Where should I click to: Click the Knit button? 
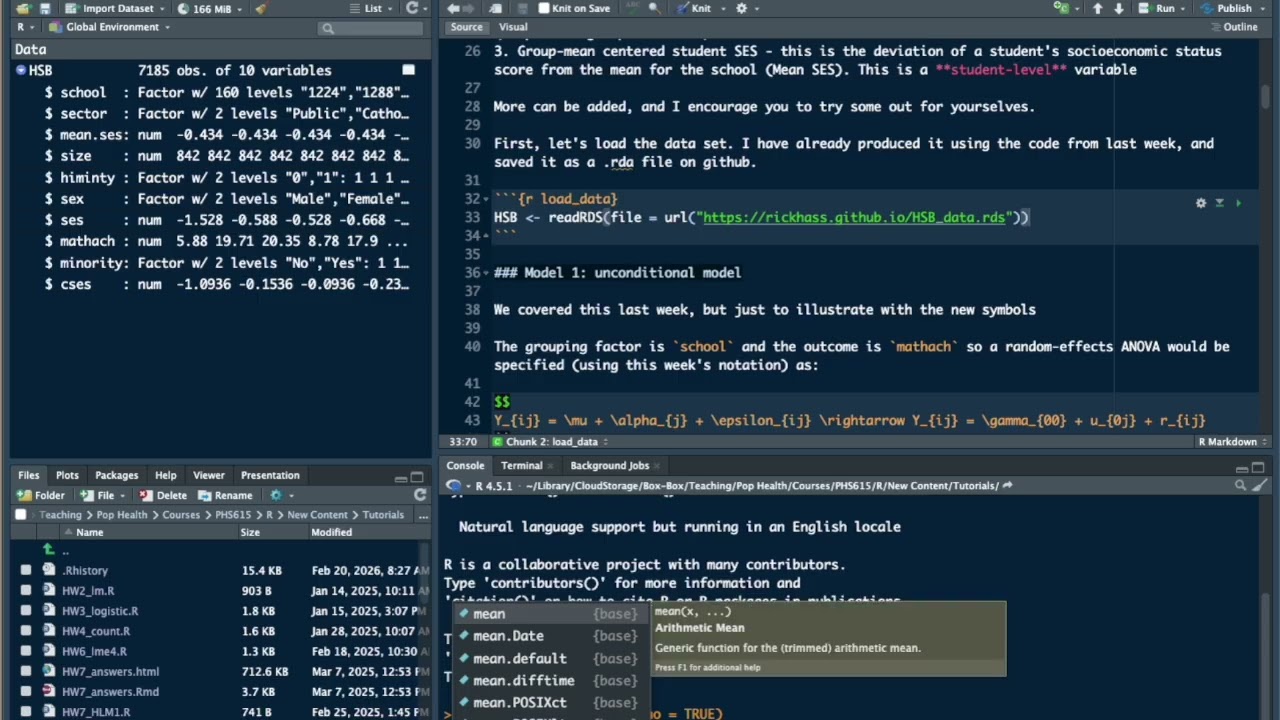point(693,8)
